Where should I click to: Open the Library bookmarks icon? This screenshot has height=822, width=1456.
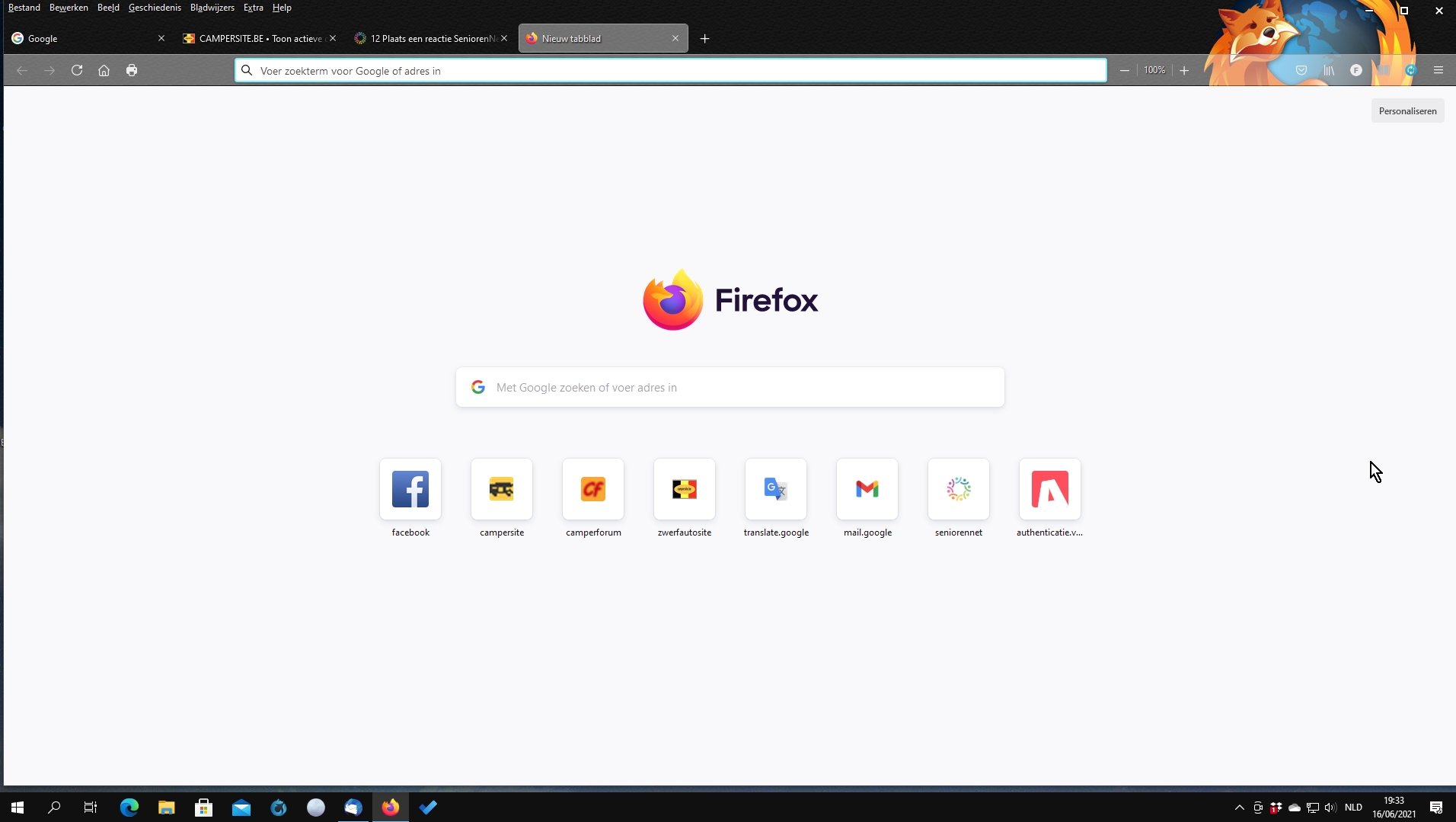tap(1329, 70)
